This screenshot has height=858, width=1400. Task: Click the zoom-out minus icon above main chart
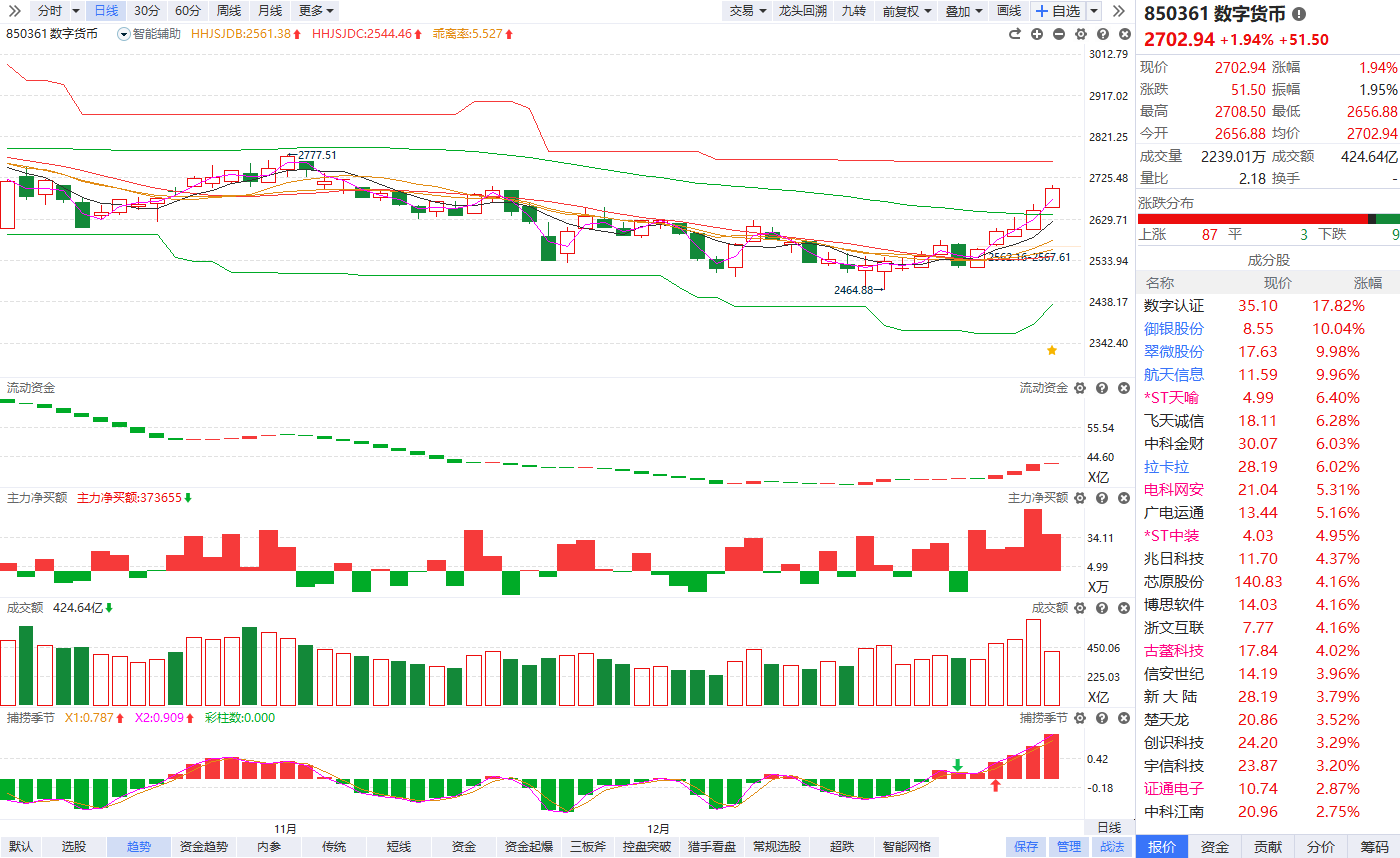pyautogui.click(x=1059, y=34)
